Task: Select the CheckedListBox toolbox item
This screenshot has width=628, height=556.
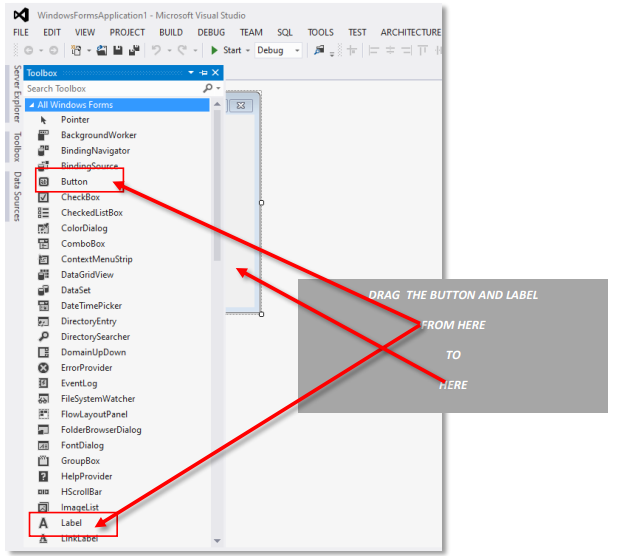Action: pos(91,213)
